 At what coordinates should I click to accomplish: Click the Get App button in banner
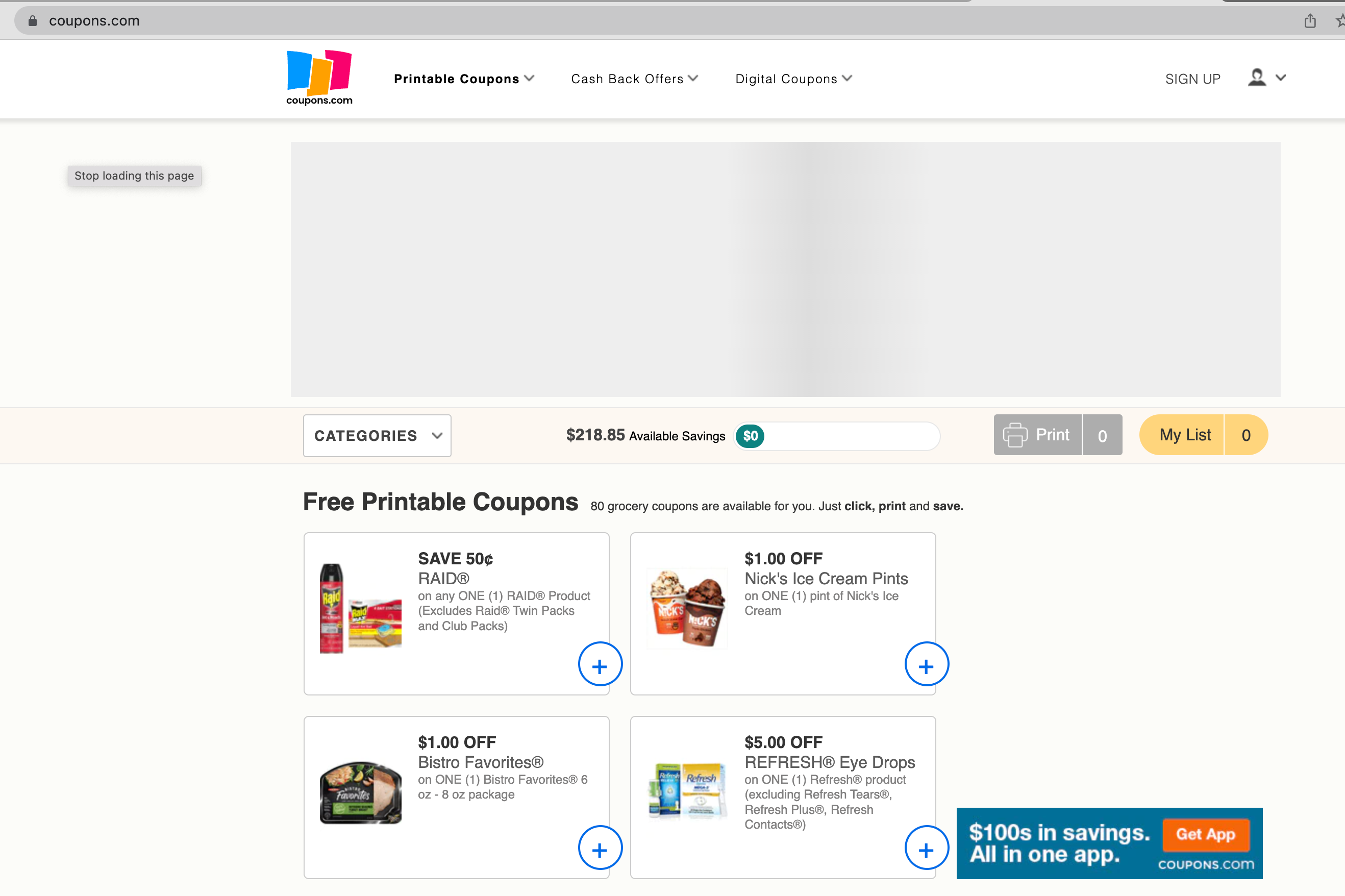click(x=1206, y=834)
